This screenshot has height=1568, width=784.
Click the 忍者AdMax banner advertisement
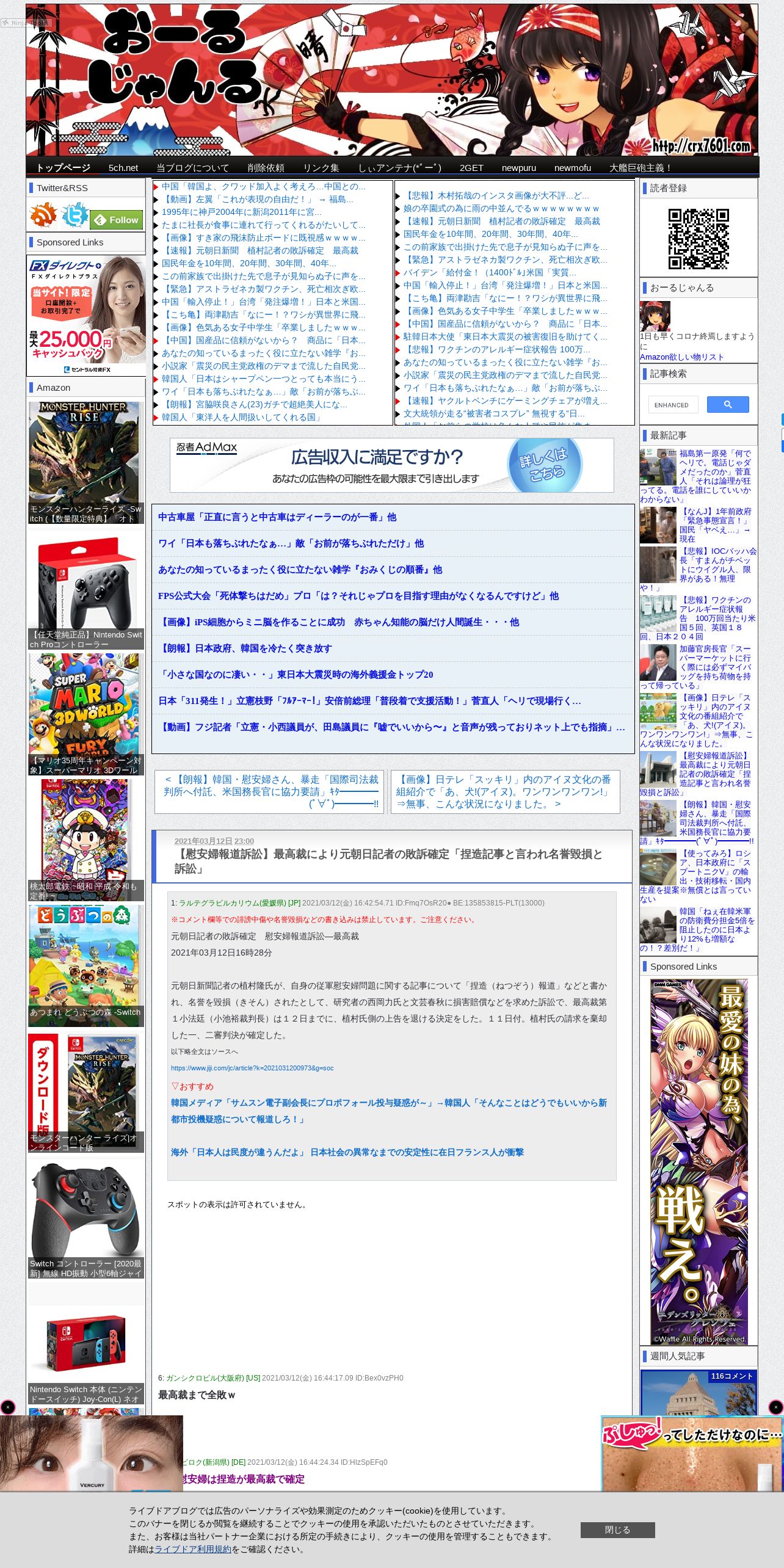[x=392, y=465]
